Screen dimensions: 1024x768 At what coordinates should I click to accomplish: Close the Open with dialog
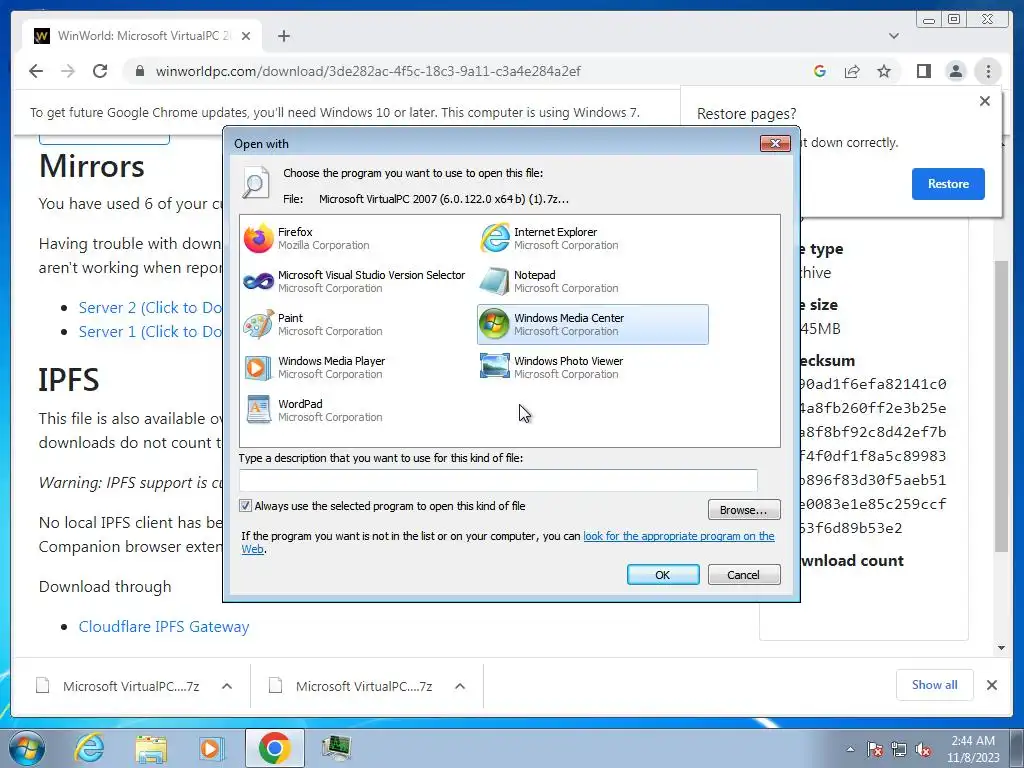pos(775,143)
